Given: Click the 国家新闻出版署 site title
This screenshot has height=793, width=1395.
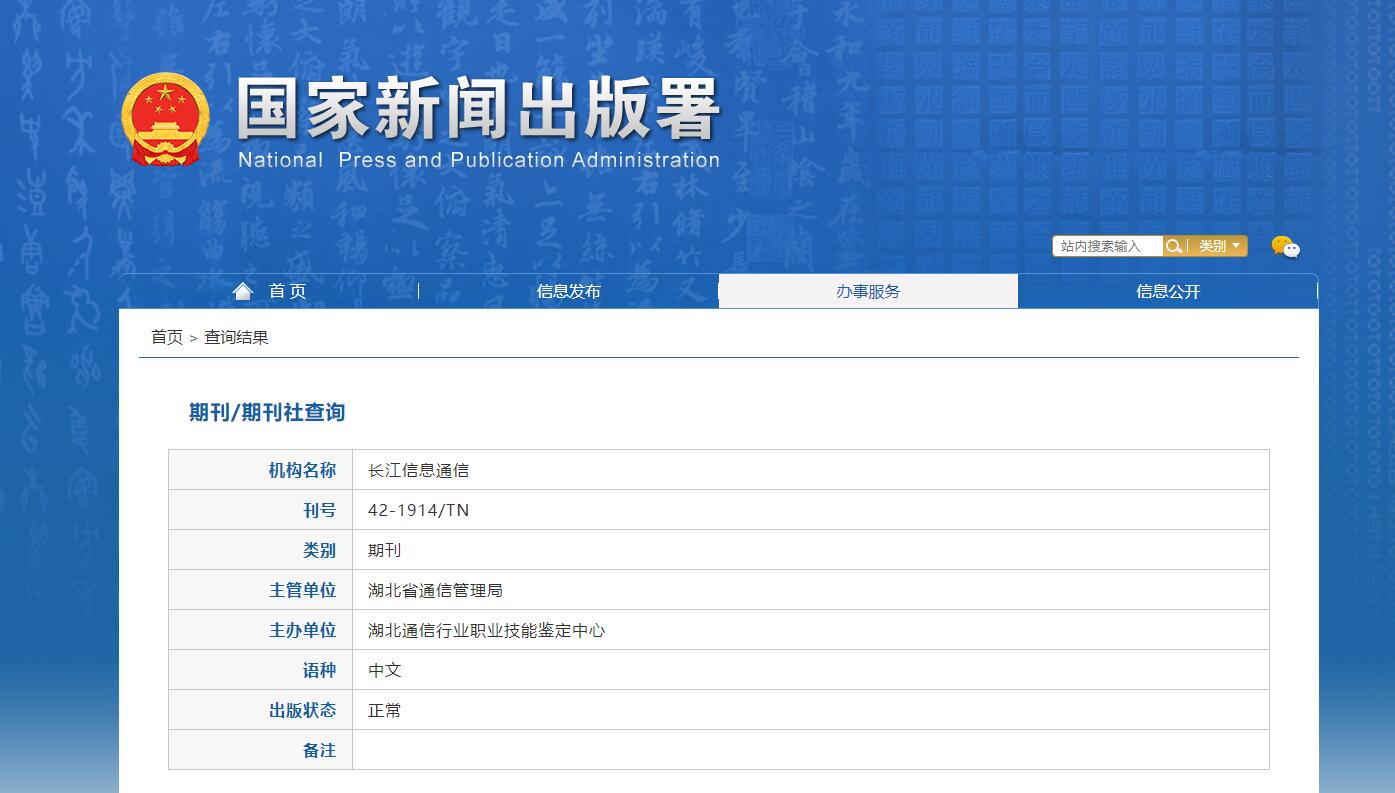Looking at the screenshot, I should [478, 110].
